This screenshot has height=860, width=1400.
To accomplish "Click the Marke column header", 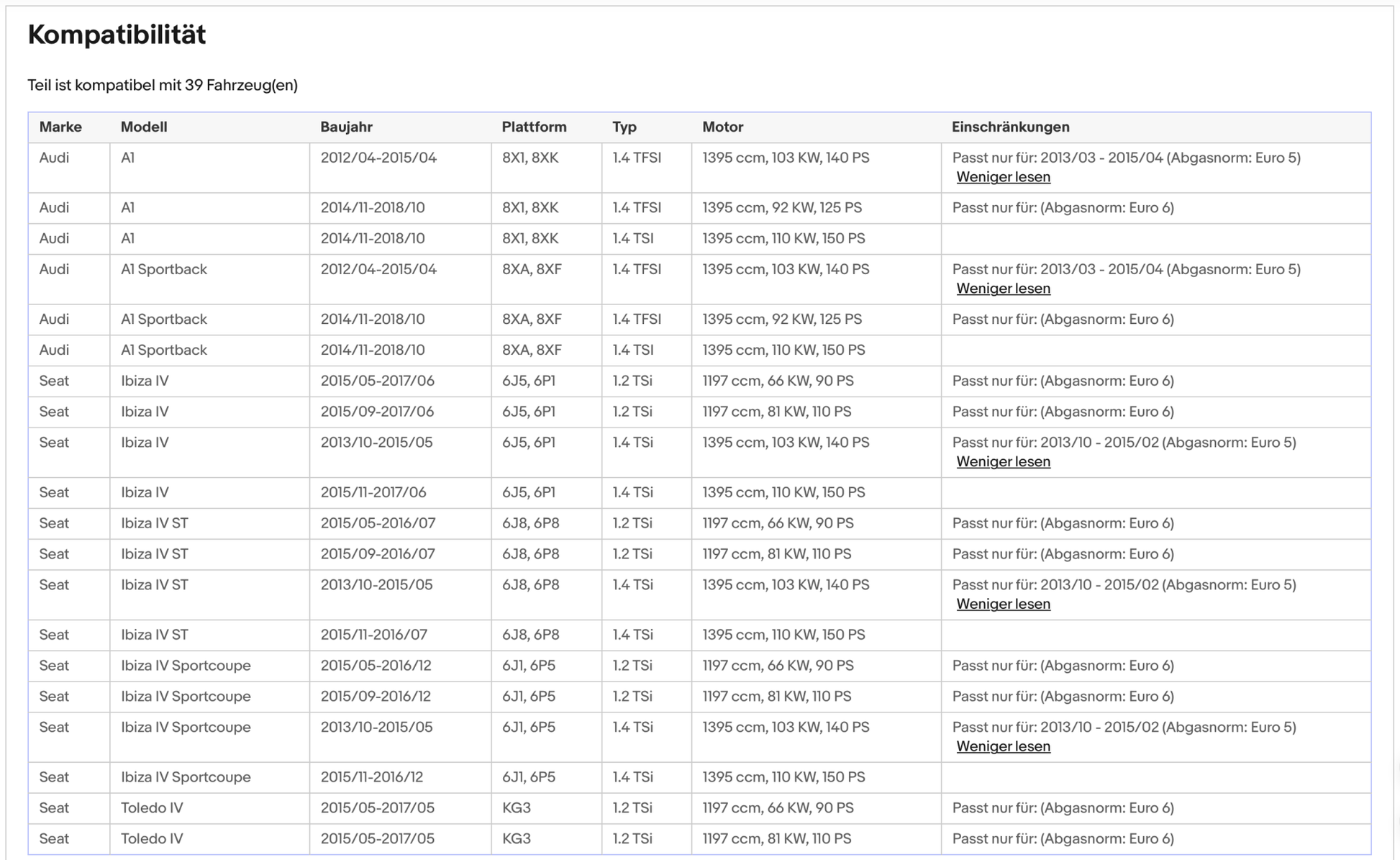I will [60, 127].
